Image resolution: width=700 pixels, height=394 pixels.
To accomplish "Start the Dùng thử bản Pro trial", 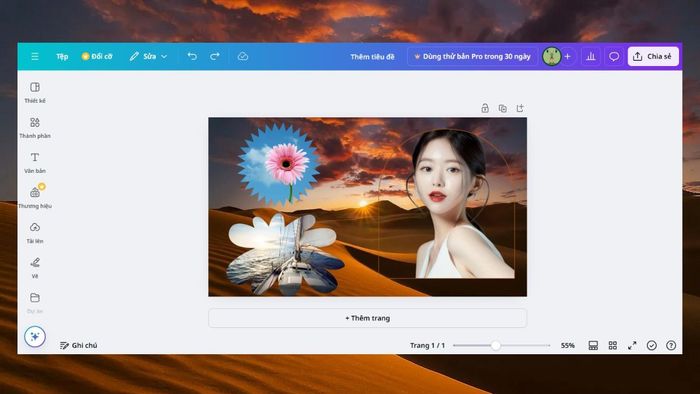I will (472, 57).
